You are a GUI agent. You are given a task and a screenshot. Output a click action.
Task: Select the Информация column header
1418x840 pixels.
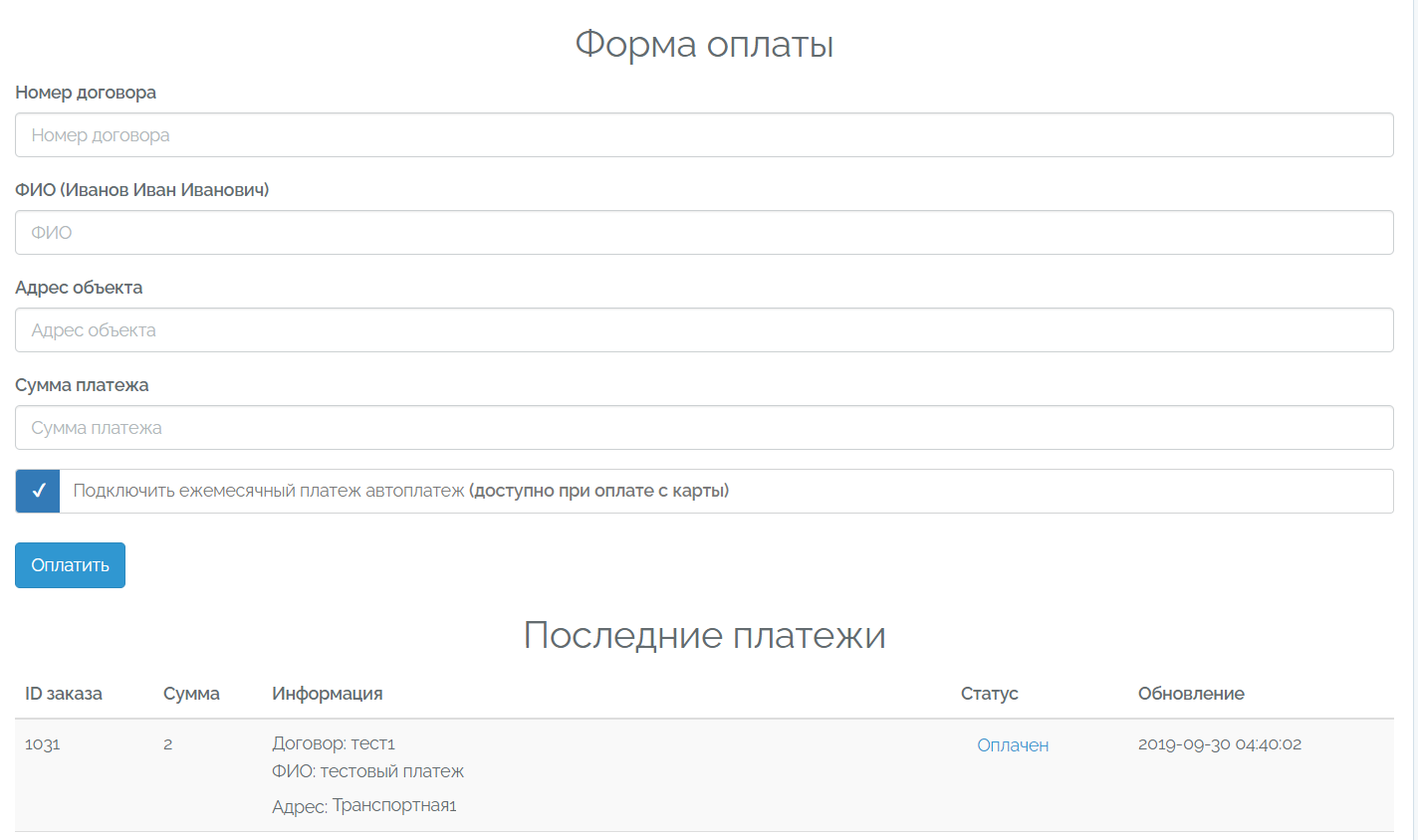point(328,694)
